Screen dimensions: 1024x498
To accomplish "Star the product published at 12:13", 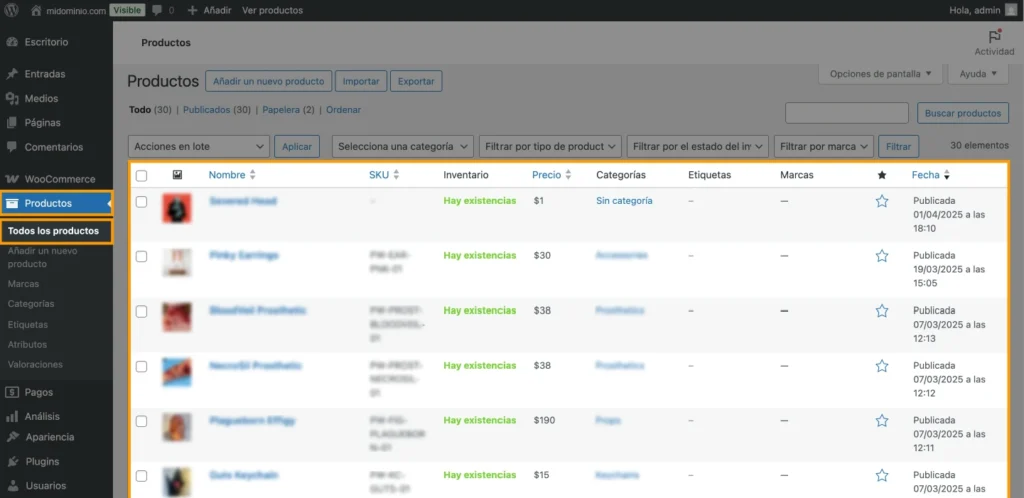I will pyautogui.click(x=882, y=311).
